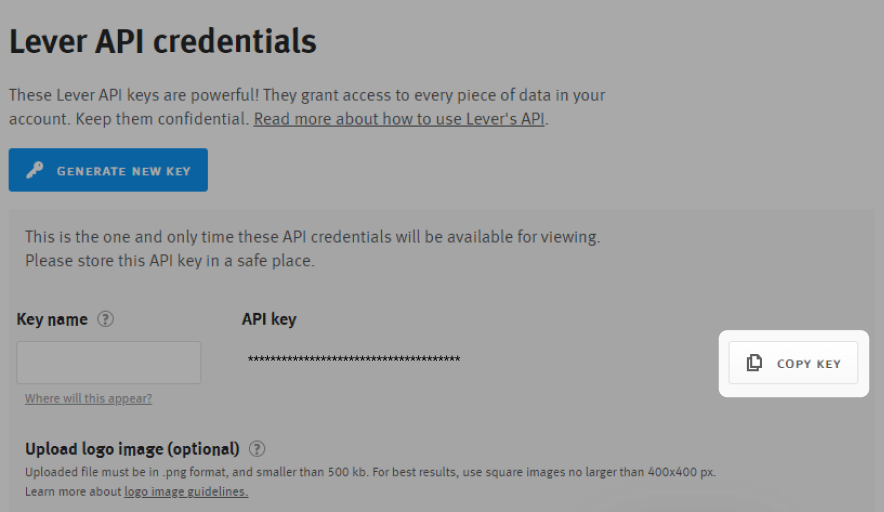Open the help icon beside Upload logo image
Screen dimensions: 884x512
pyautogui.click(x=257, y=449)
